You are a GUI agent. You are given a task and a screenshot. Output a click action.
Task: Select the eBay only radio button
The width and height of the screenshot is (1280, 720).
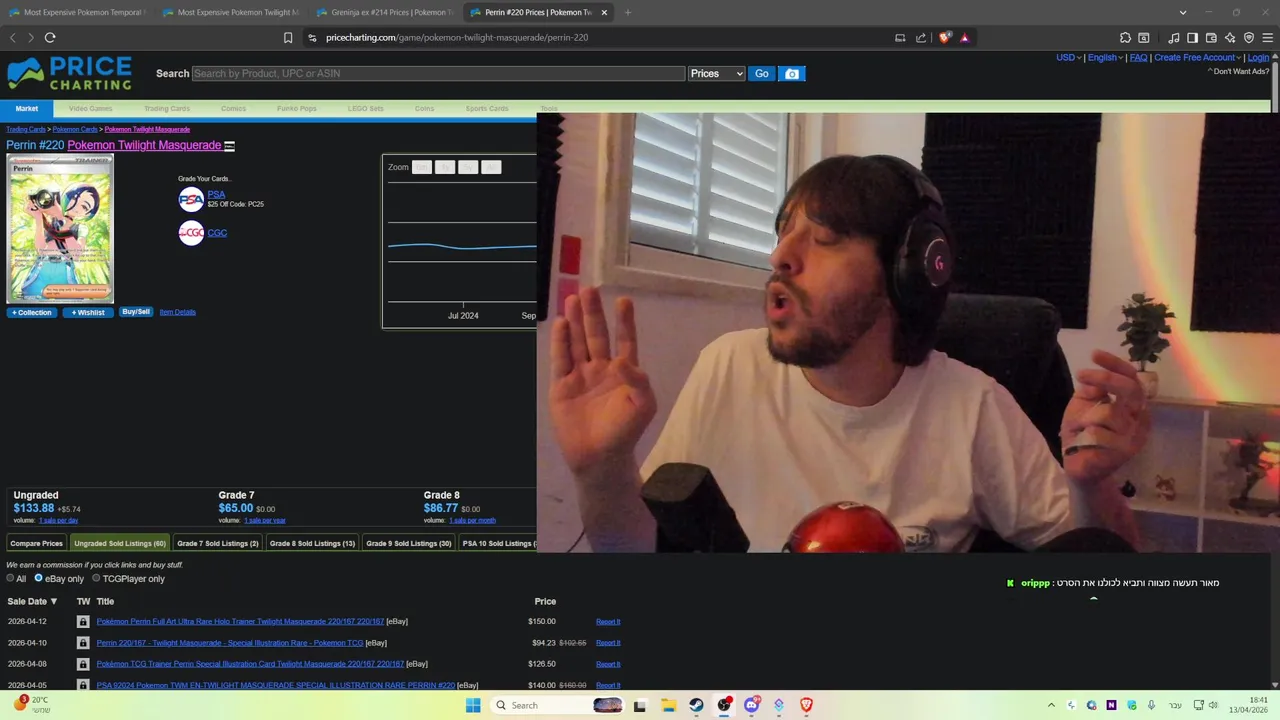tap(39, 578)
